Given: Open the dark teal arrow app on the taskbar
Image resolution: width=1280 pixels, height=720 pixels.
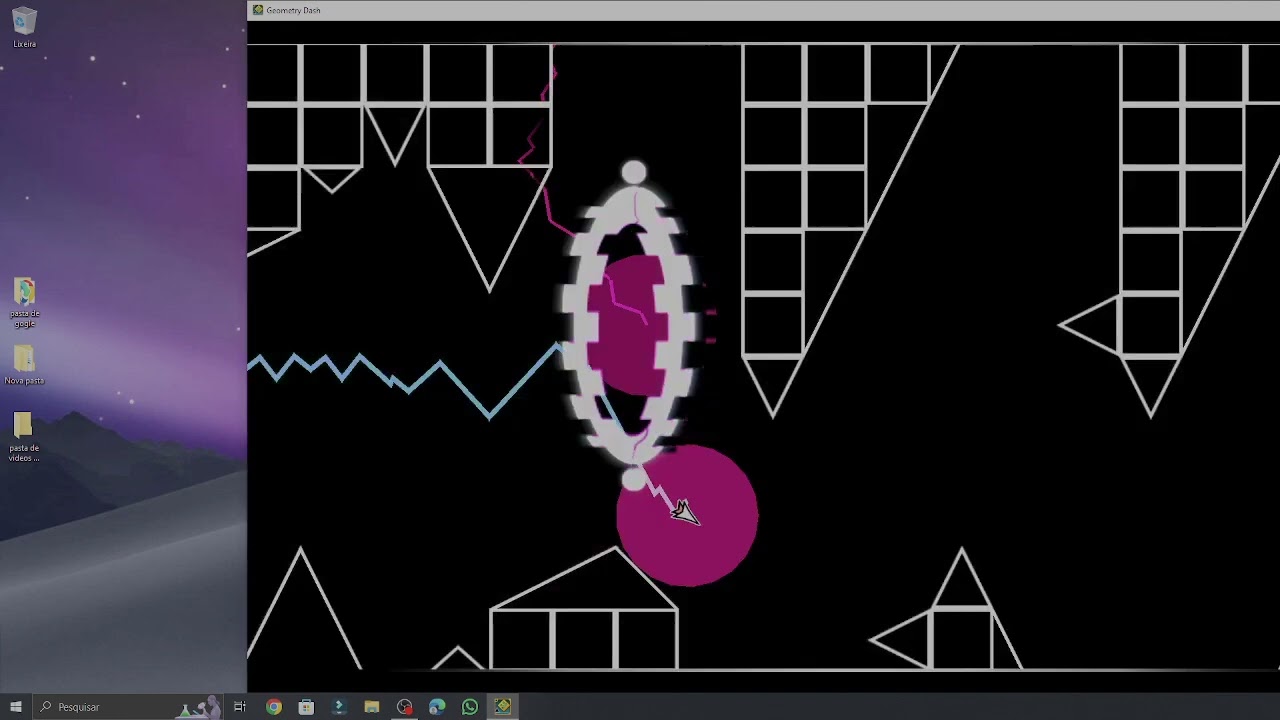Looking at the screenshot, I should (x=339, y=707).
